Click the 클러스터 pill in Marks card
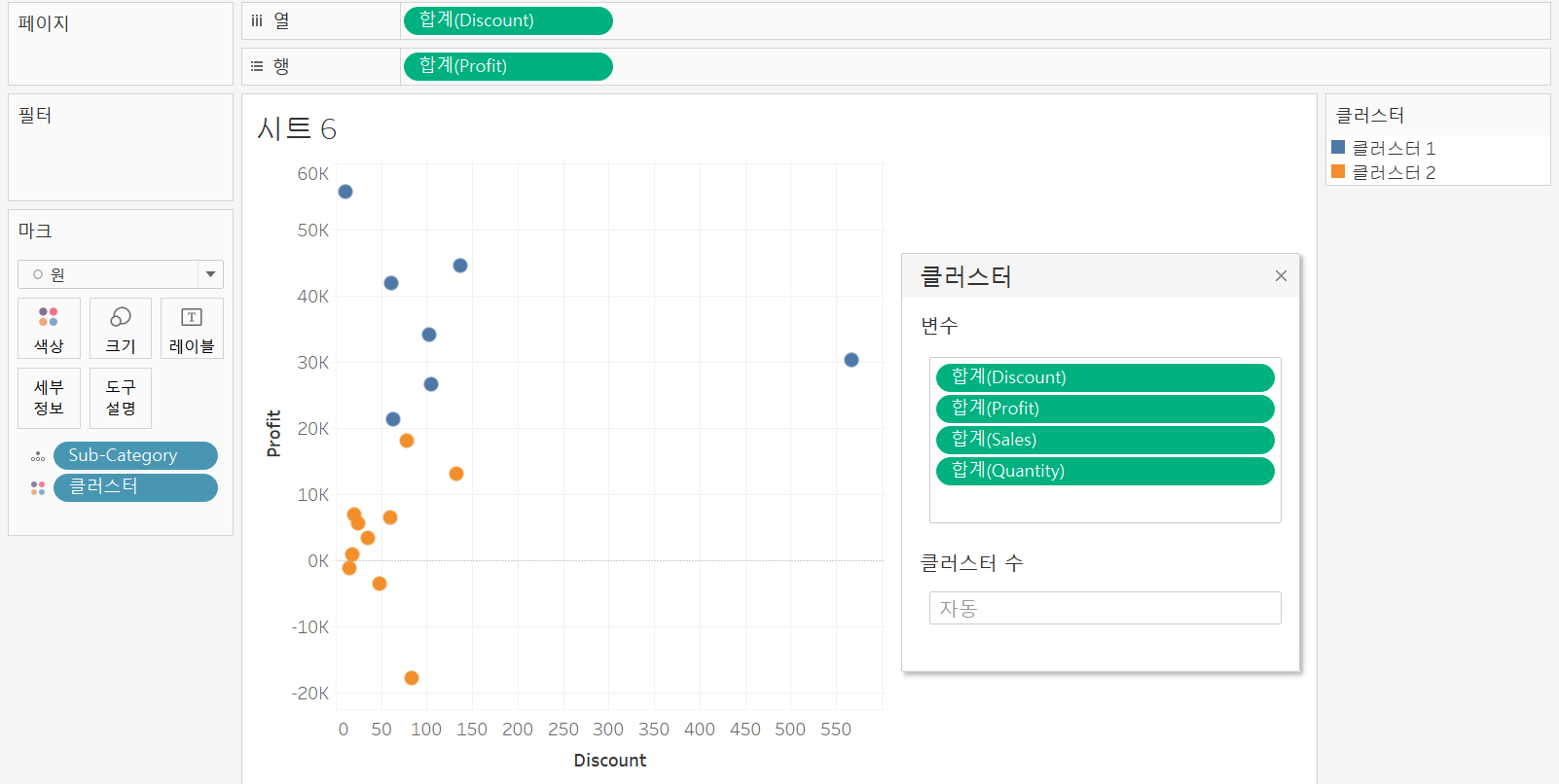 click(x=135, y=487)
